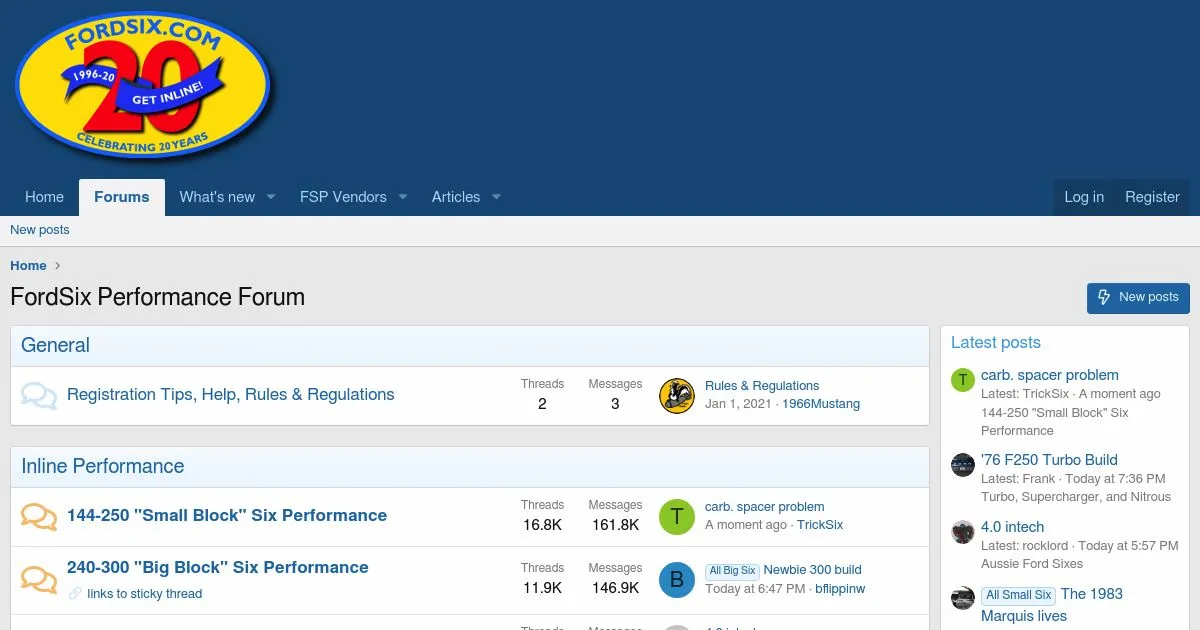Open links to sticky thread sub-forum
Viewport: 1200px width, 630px height.
[x=144, y=594]
